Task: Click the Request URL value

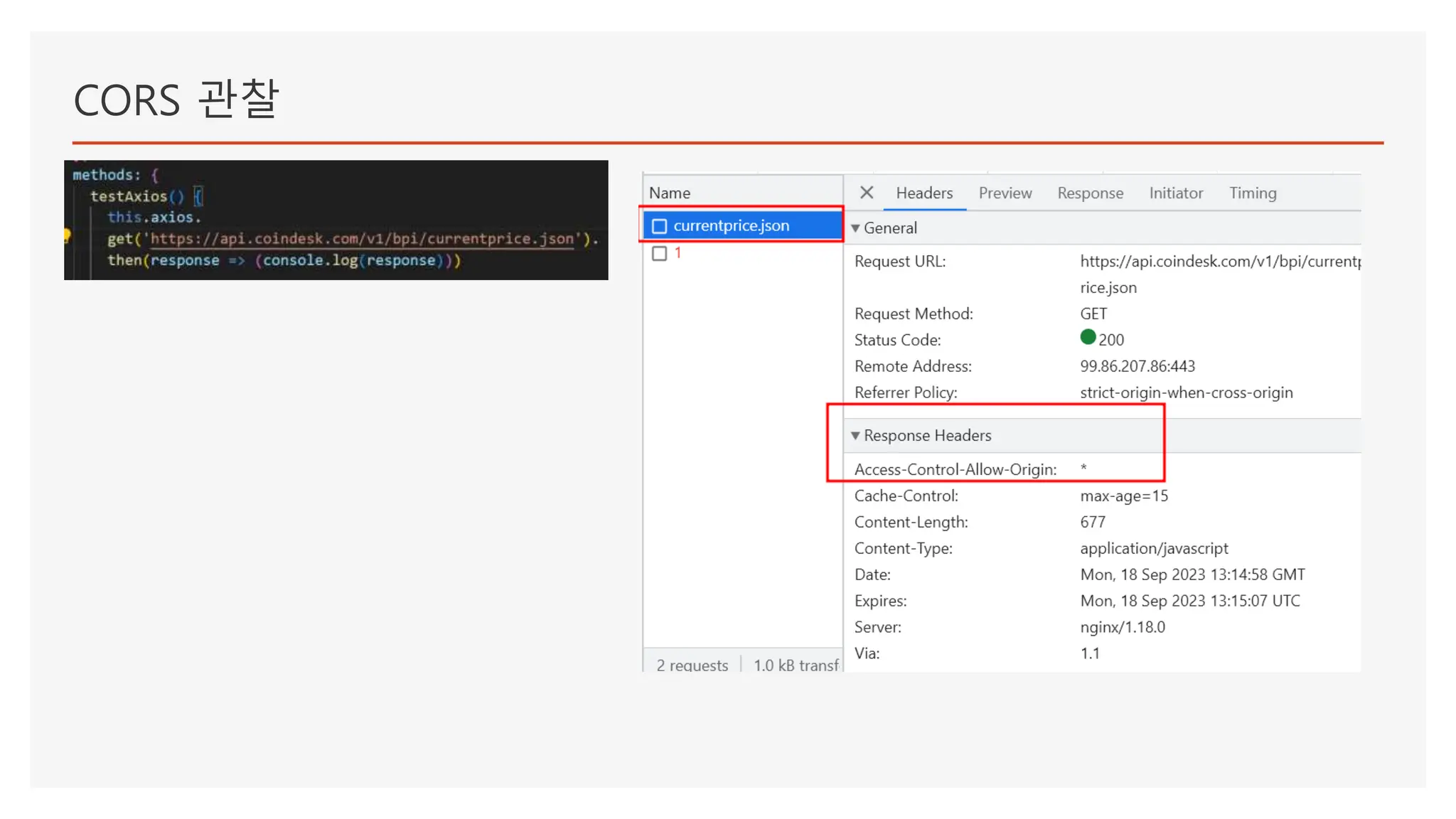Action: point(1219,262)
